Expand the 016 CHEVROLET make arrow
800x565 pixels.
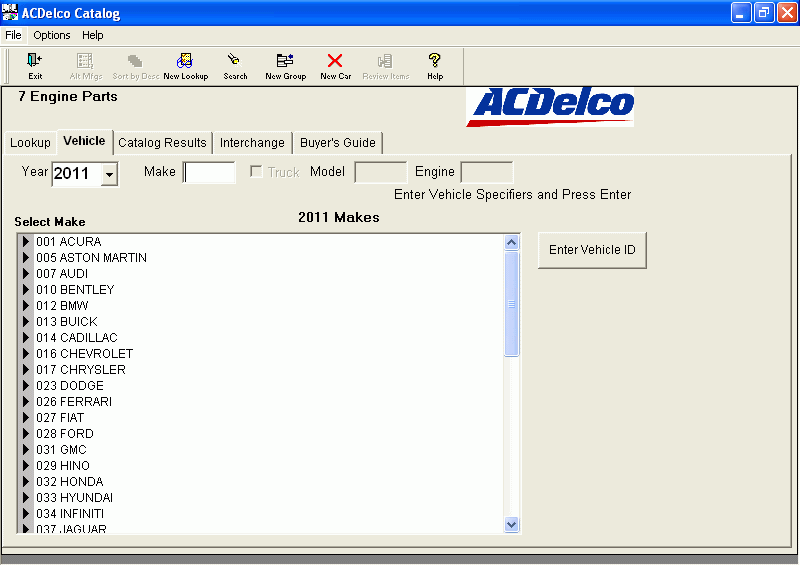pyautogui.click(x=26, y=354)
